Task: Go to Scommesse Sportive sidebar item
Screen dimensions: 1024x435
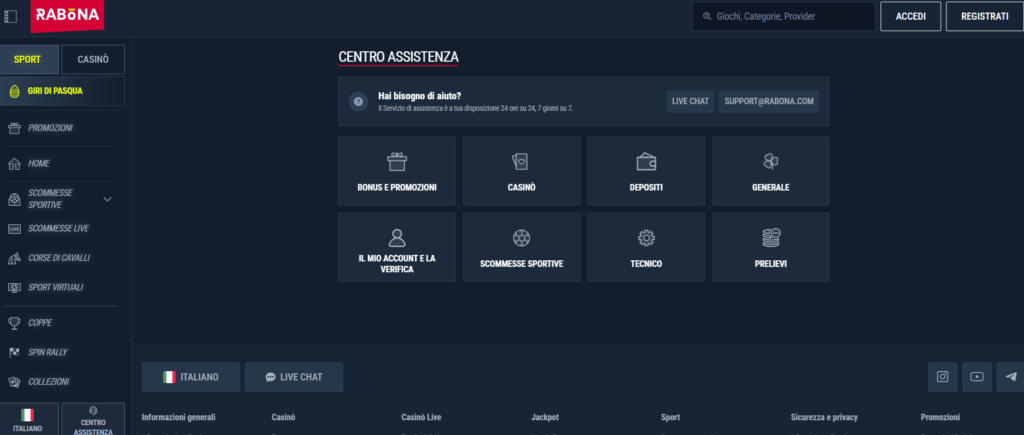Action: point(59,199)
